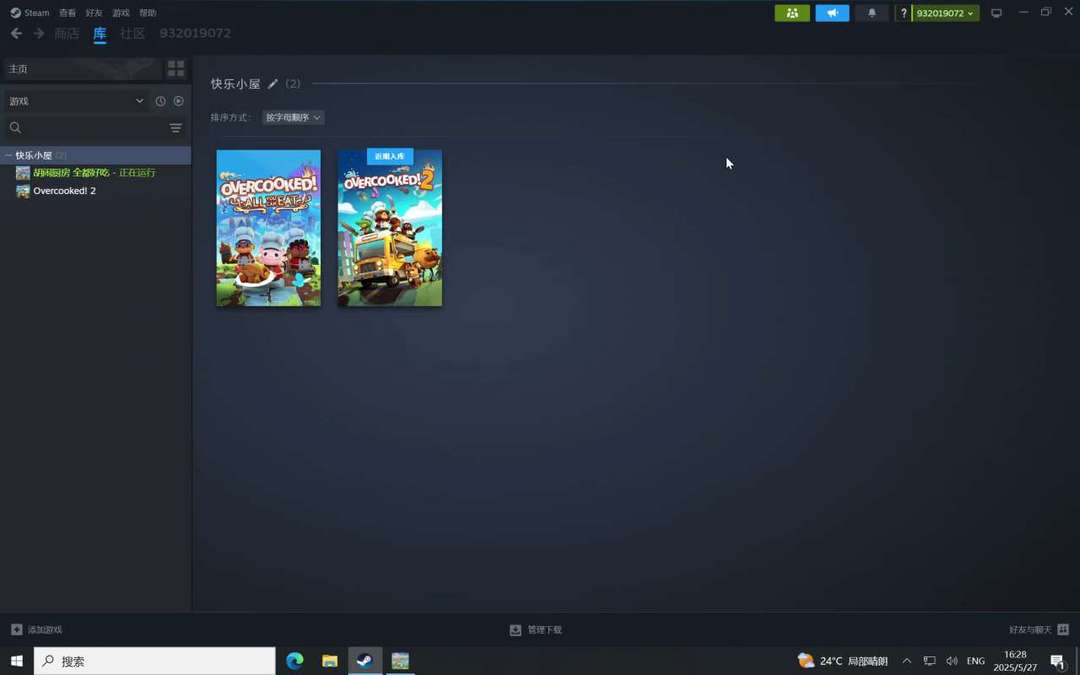Screen dimensions: 1080x675
Task: Edit the 快乐小屋 collection with pencil icon
Action: pos(273,84)
